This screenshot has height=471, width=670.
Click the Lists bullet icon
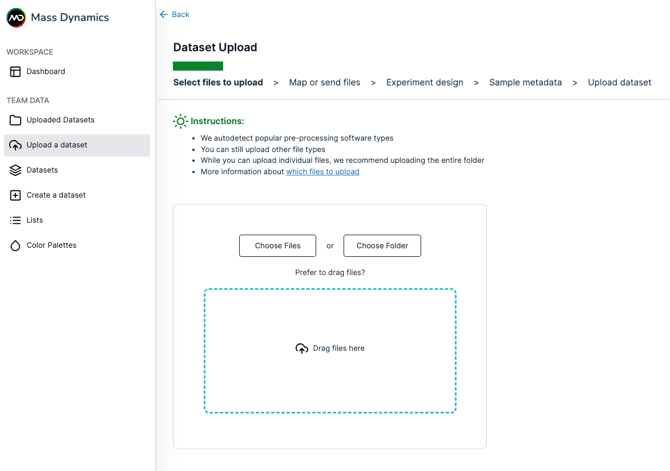click(x=15, y=220)
